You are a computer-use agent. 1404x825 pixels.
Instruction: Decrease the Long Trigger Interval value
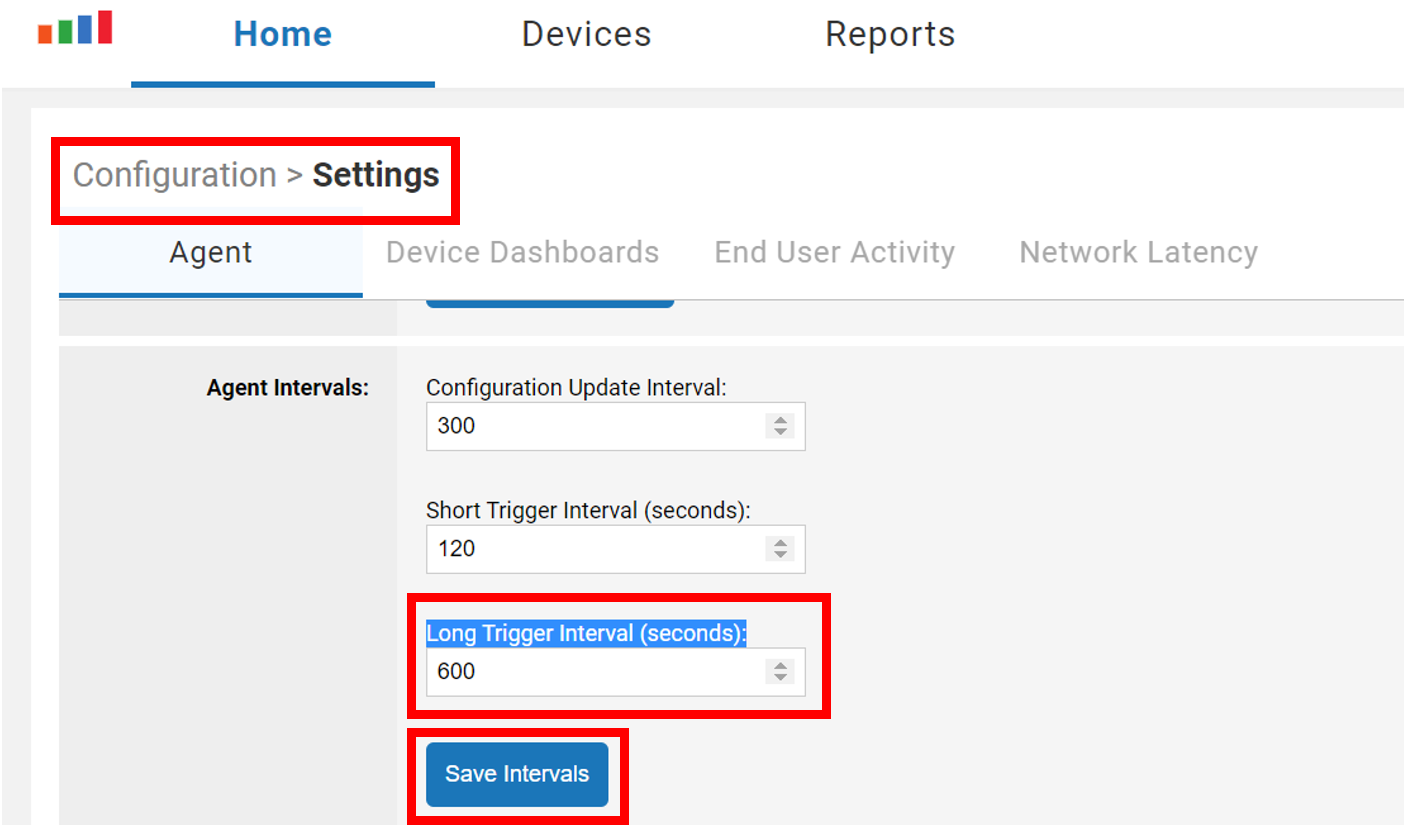coord(780,679)
